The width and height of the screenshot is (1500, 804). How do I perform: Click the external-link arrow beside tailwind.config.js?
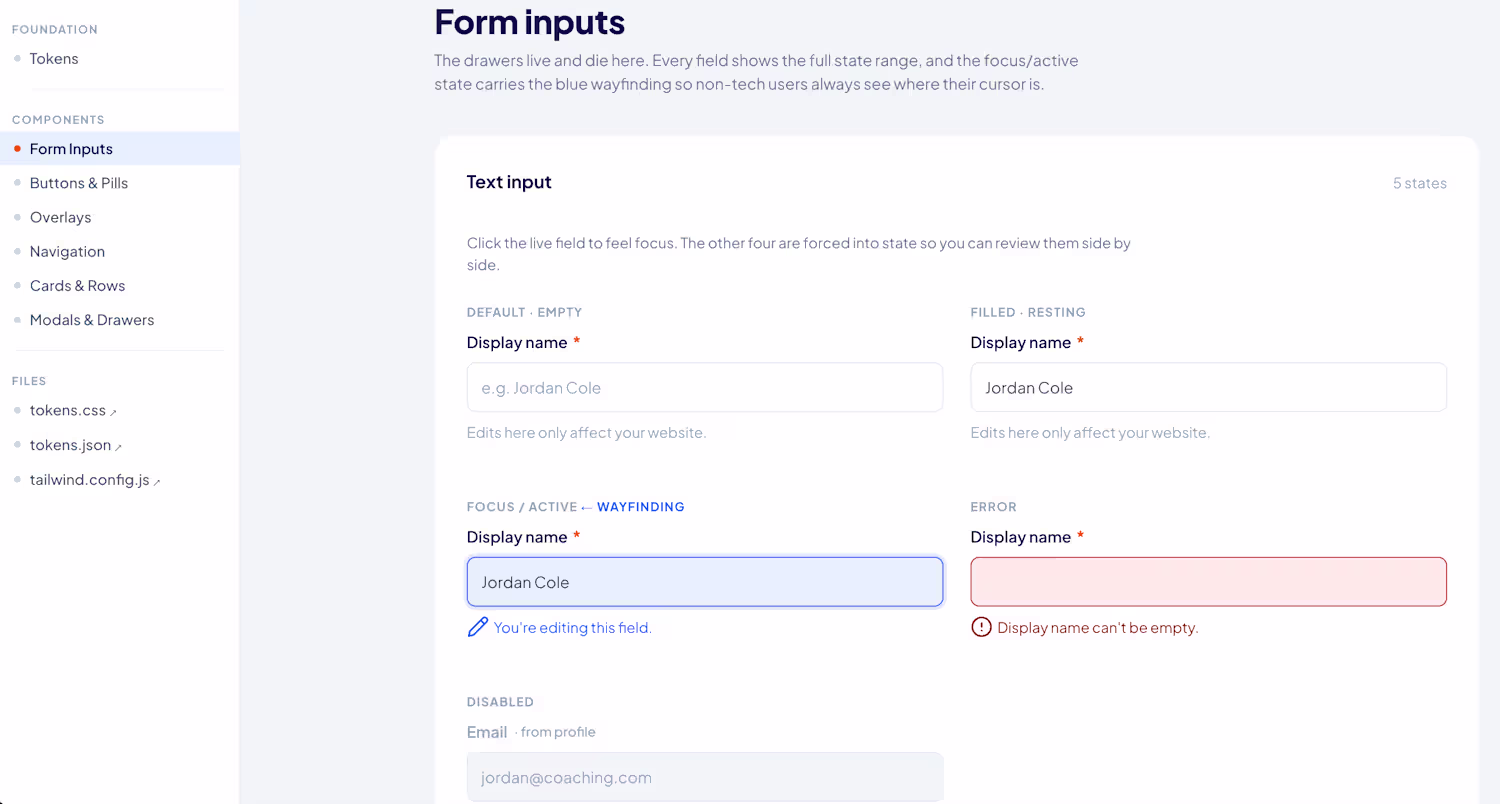click(157, 482)
